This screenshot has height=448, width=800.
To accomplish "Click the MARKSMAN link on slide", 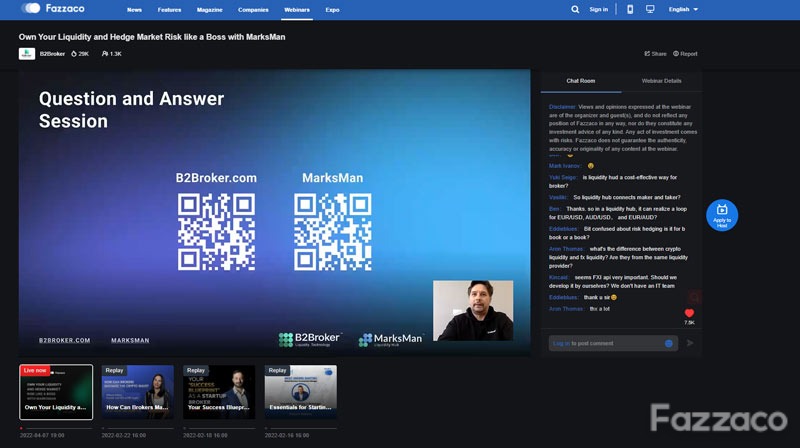I will click(130, 340).
